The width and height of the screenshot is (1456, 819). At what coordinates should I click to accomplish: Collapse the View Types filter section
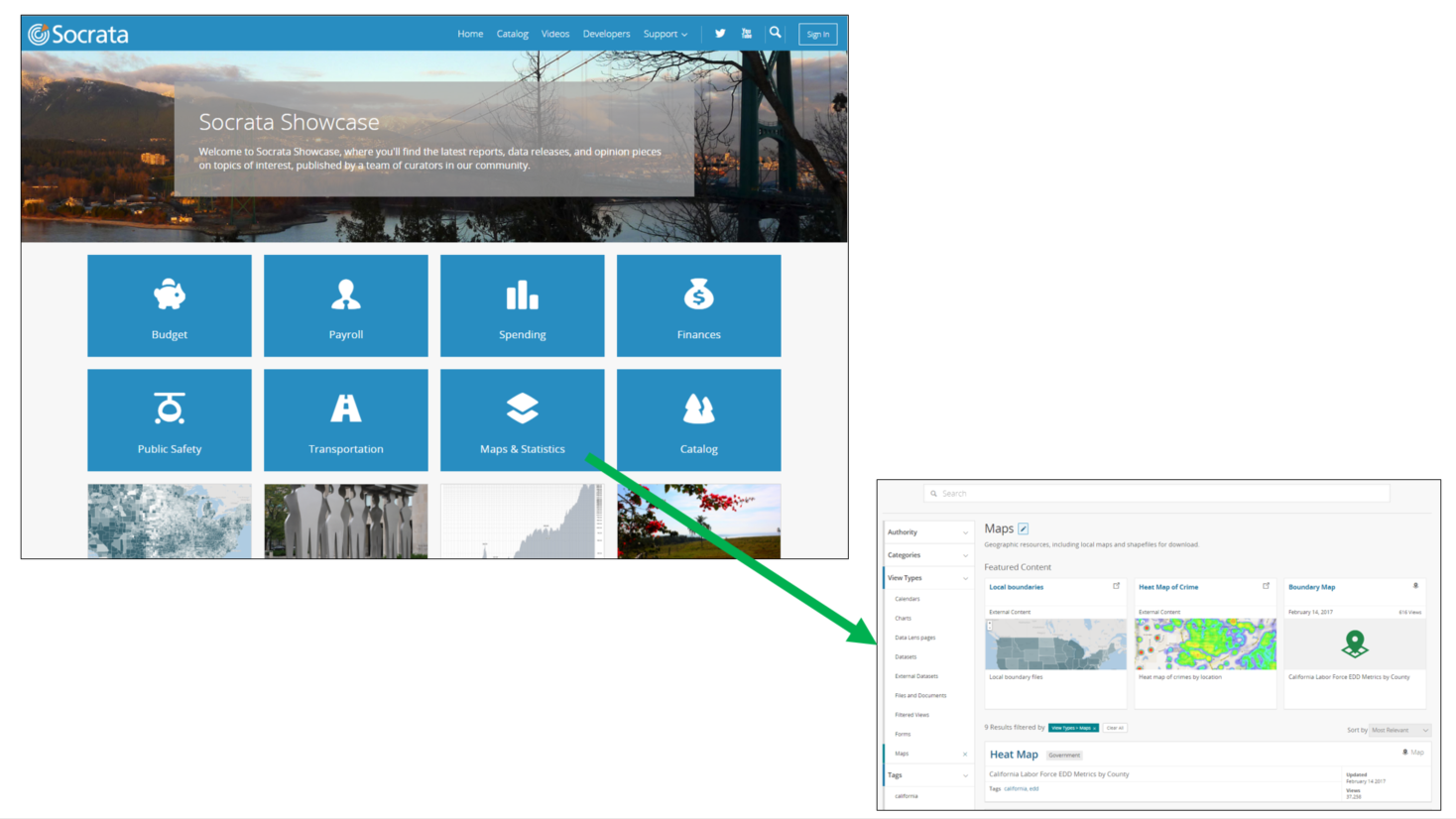pos(927,578)
